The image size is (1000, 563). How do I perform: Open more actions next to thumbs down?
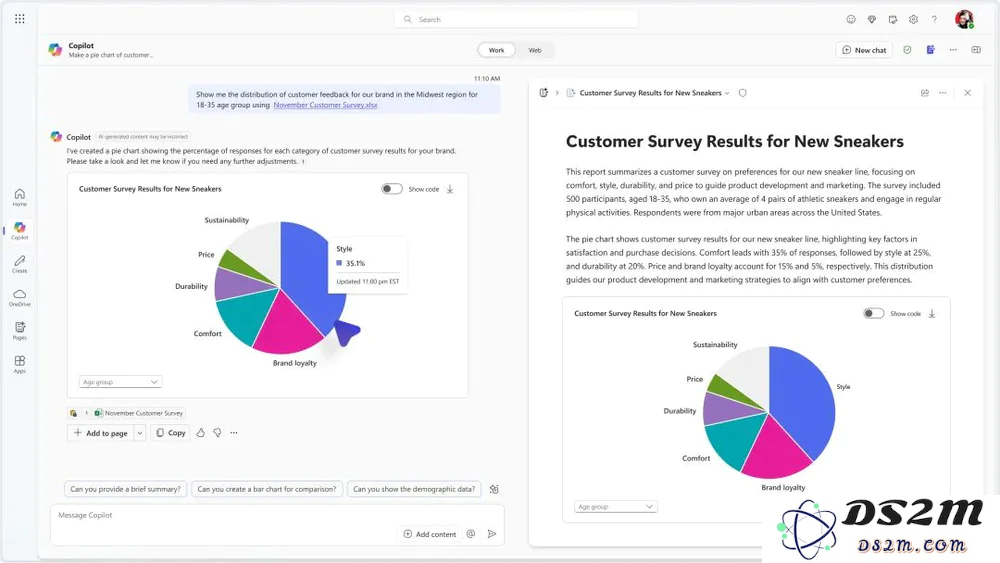coord(234,432)
